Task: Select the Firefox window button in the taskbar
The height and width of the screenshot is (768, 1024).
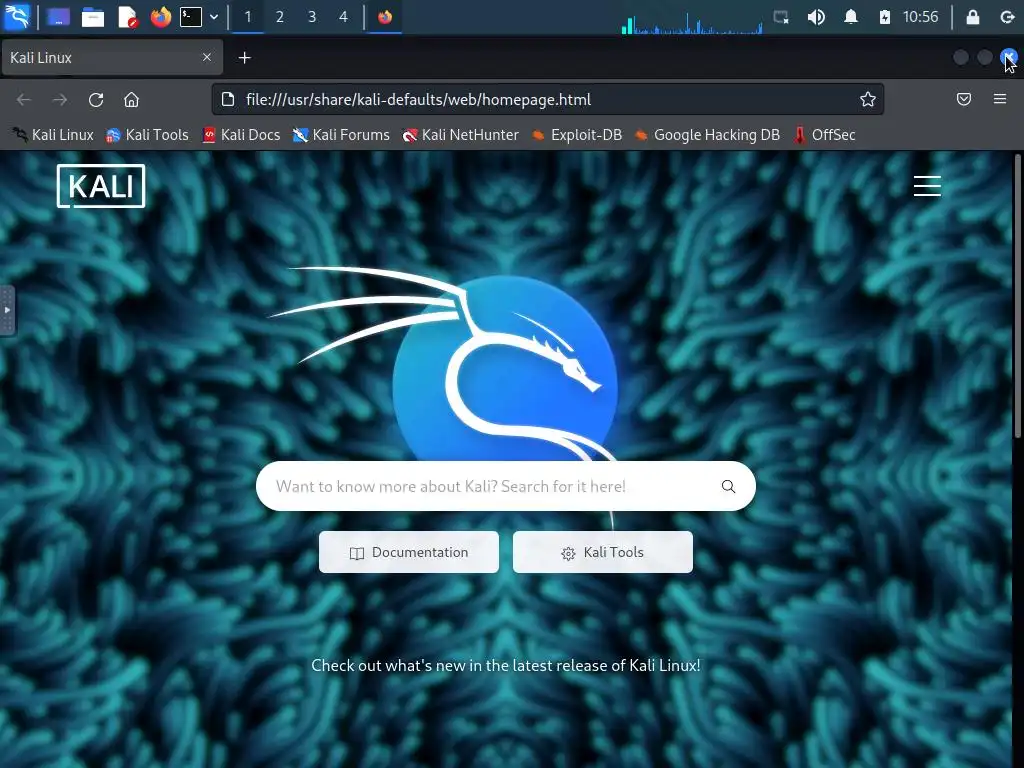Action: [385, 17]
